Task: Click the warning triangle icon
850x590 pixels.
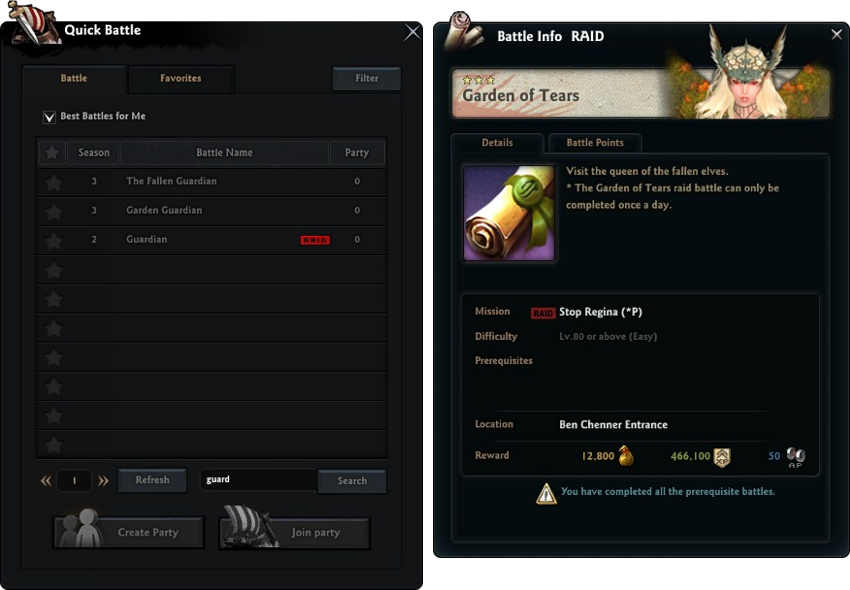Action: 546,493
